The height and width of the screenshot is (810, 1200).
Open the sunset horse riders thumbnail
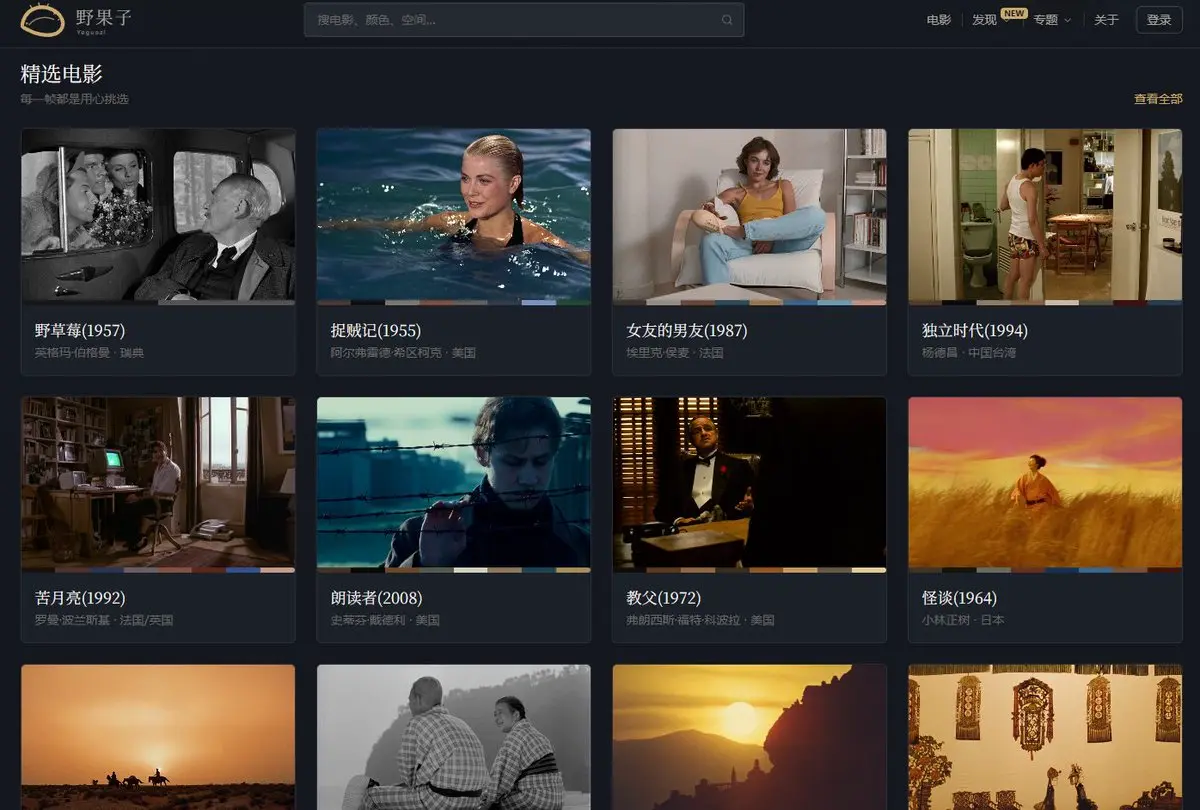tap(158, 737)
